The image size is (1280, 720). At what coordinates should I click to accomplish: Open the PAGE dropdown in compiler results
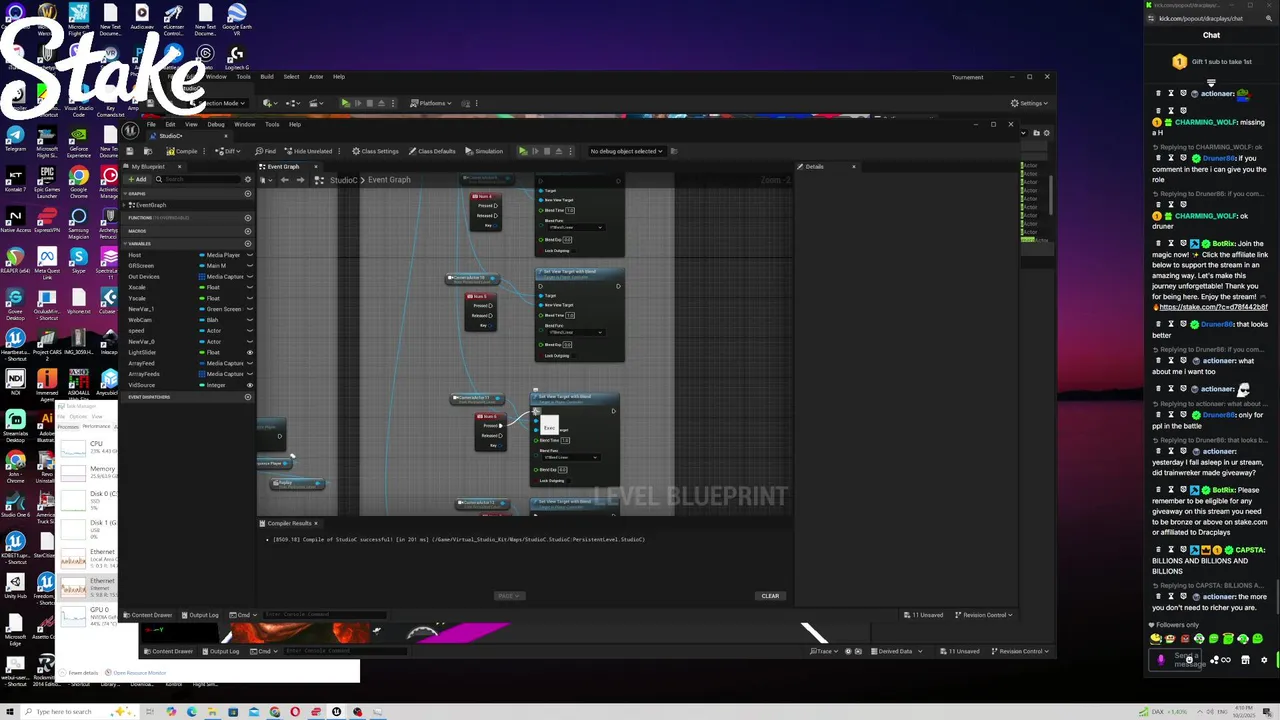coord(508,596)
